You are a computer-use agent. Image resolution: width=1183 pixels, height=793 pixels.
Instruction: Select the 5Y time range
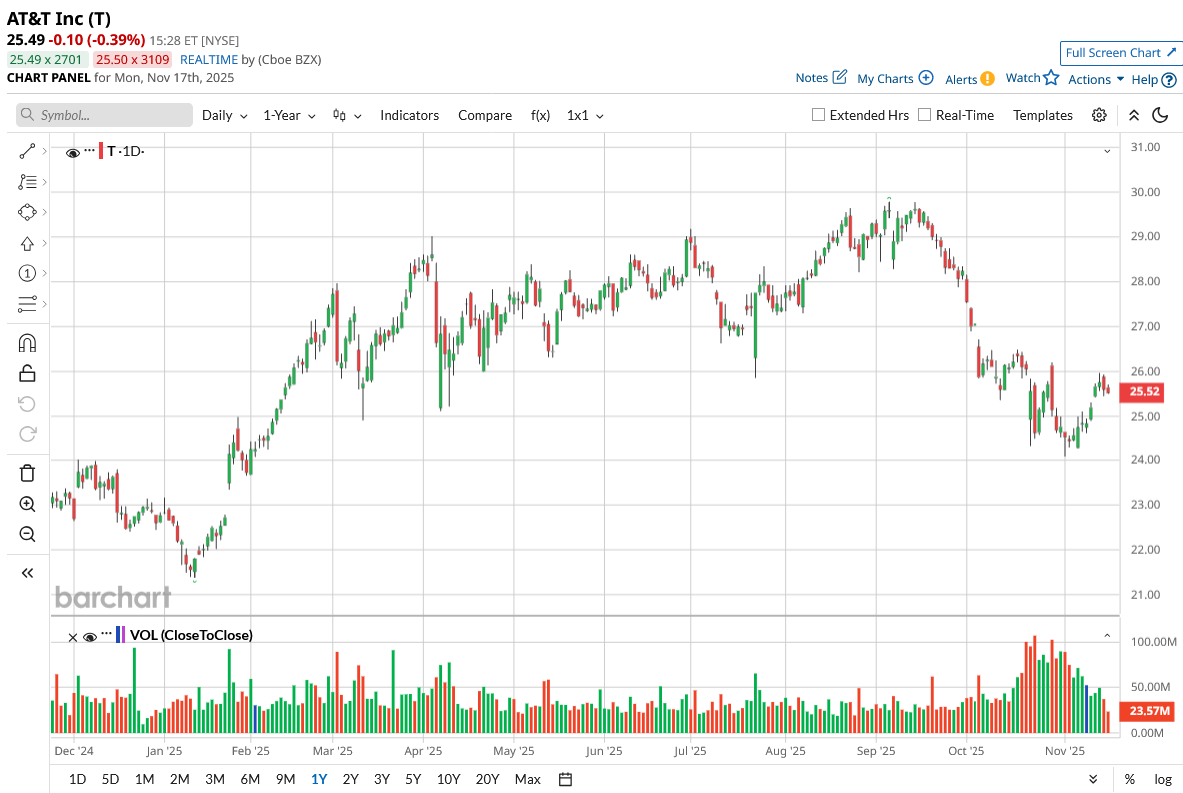(413, 779)
